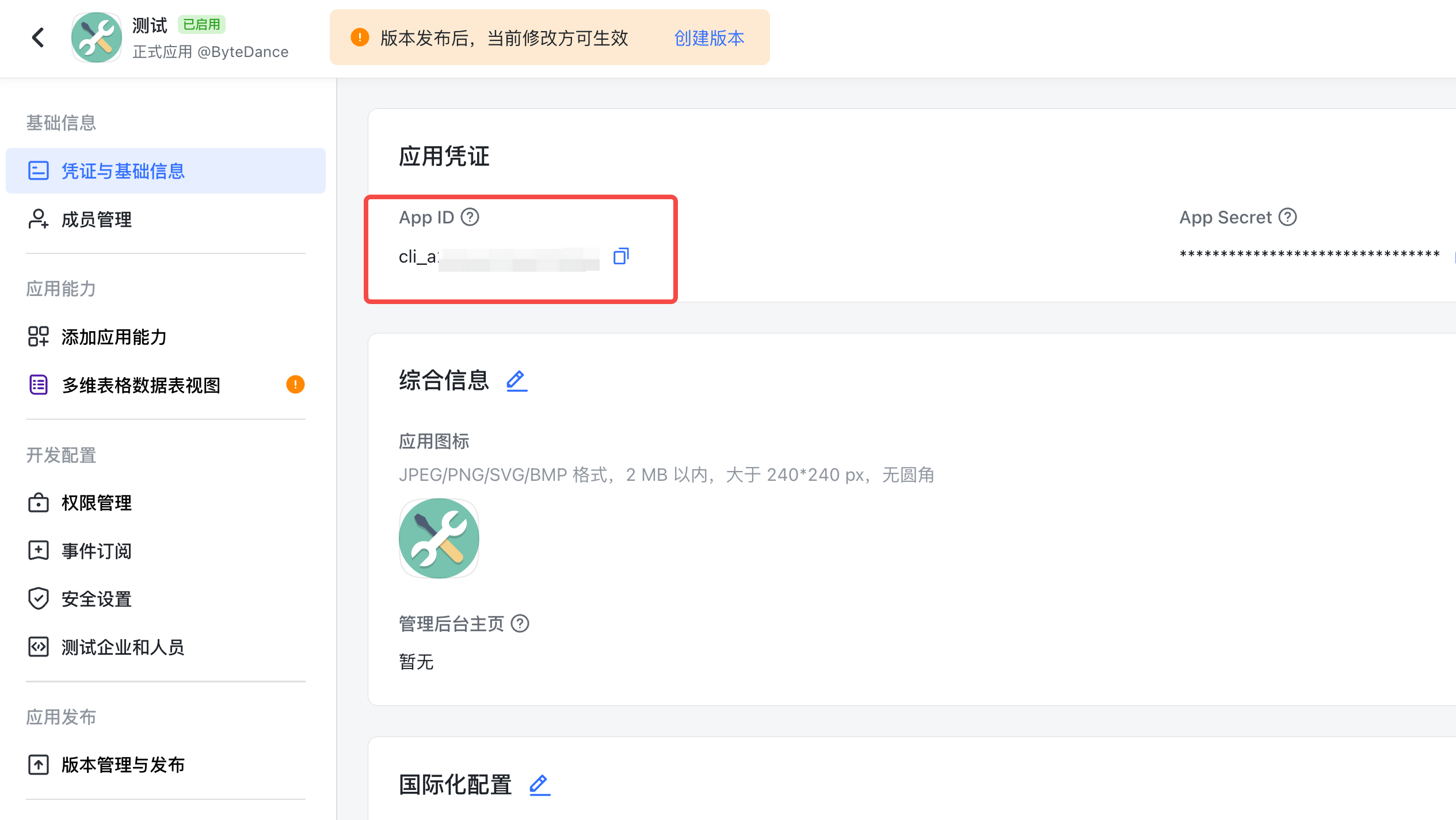The width and height of the screenshot is (1456, 820).
Task: Edit the 综合信息 section via pencil icon
Action: pos(516,380)
